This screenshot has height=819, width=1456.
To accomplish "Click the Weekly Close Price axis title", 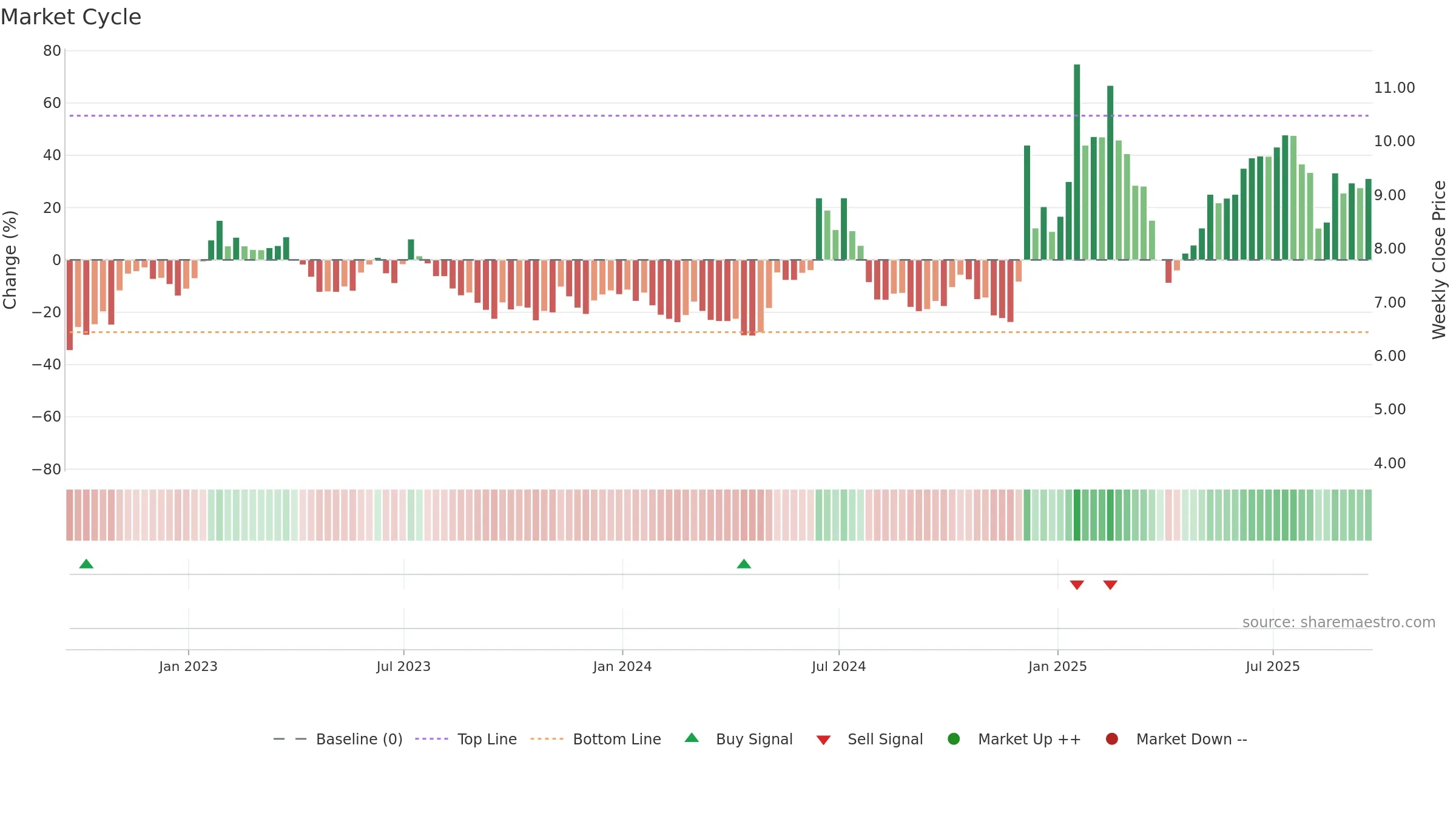I will [1439, 260].
